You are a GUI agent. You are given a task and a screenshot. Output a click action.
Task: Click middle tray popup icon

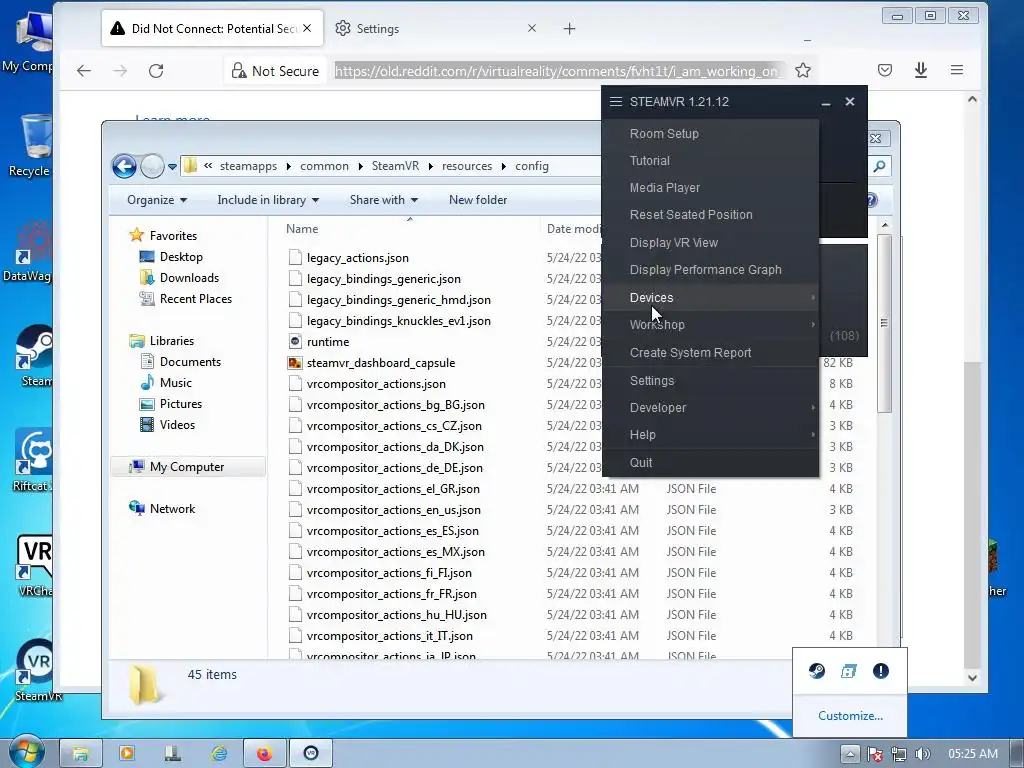click(848, 671)
